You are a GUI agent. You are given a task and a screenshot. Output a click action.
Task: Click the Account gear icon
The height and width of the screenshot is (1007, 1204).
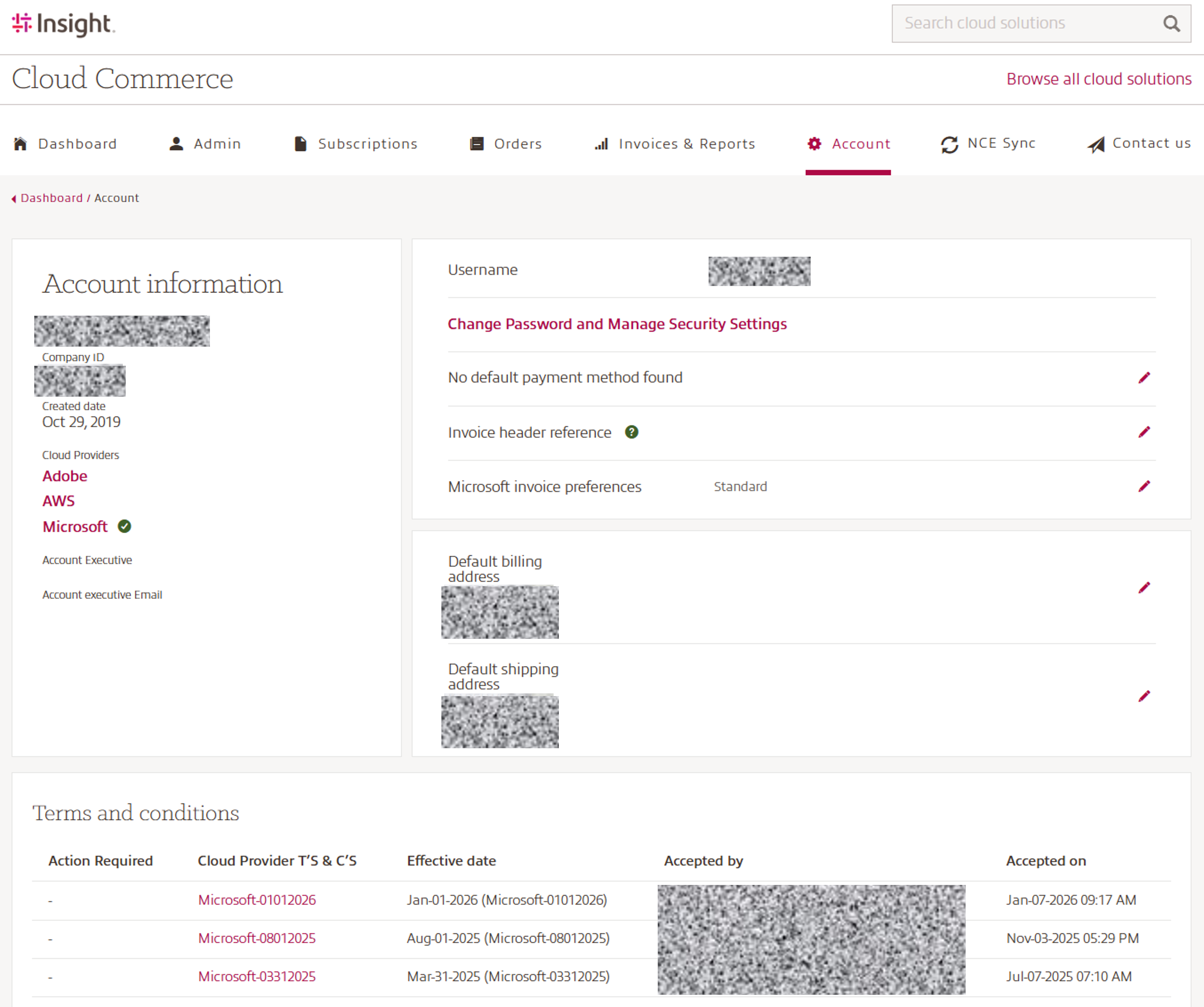click(x=815, y=144)
